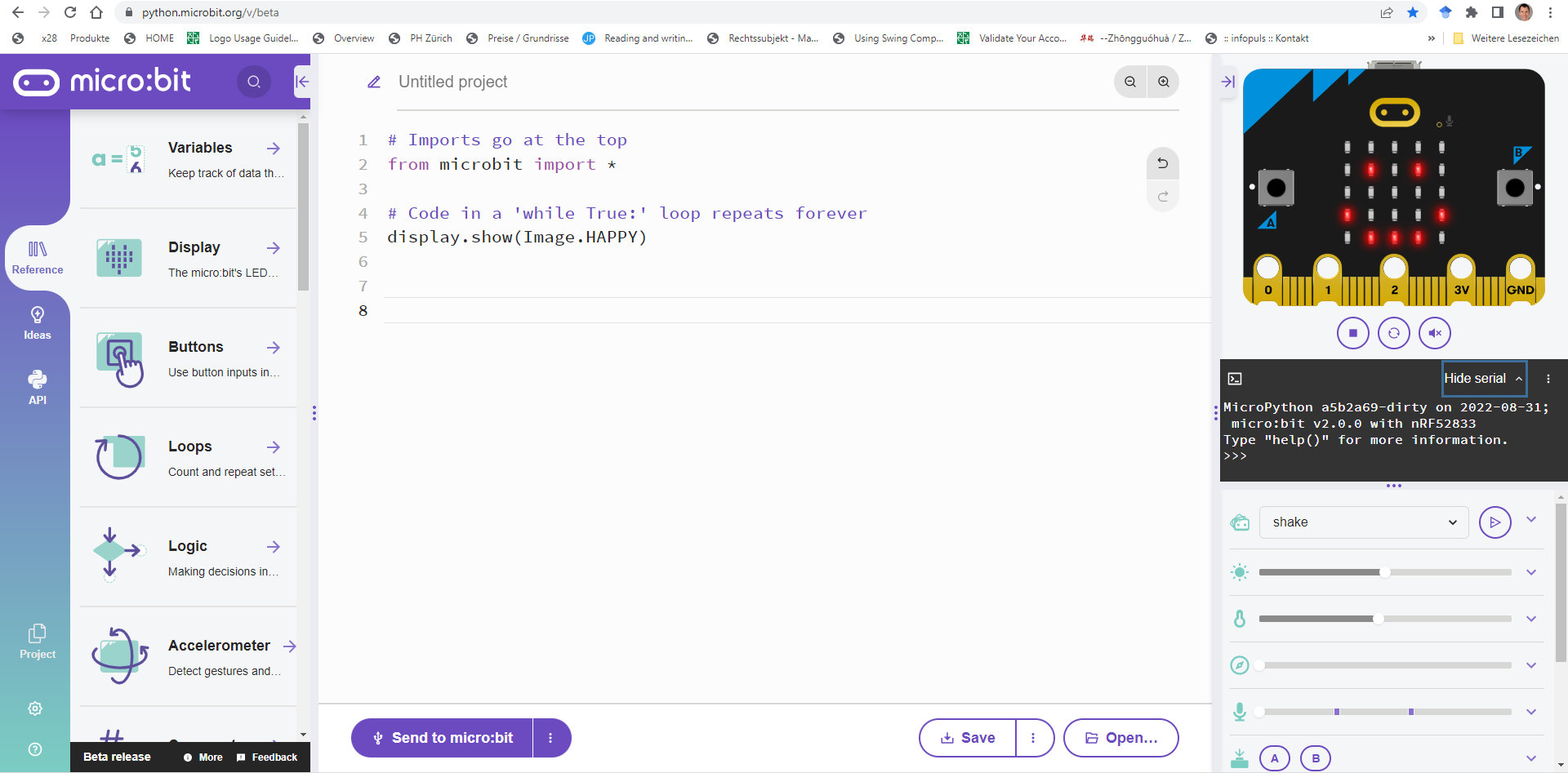Screen dimensions: 1568x773
Task: Hide the serial terminal panel
Action: [1483, 379]
